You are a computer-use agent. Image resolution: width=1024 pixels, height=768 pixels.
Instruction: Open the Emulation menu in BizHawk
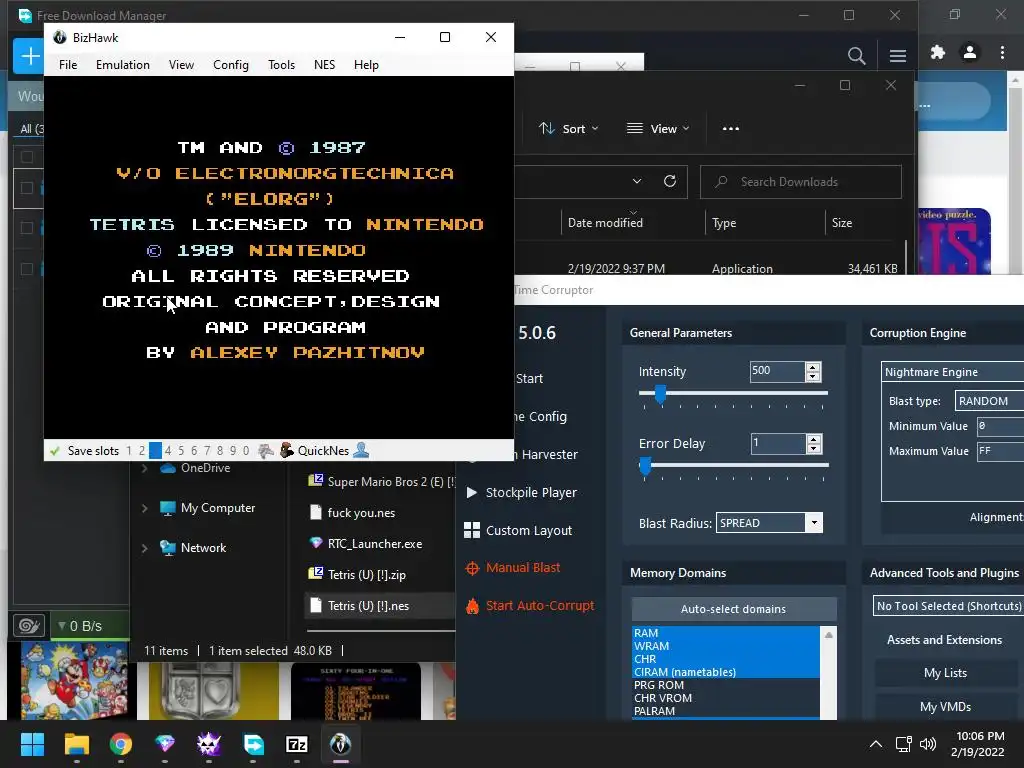point(123,65)
